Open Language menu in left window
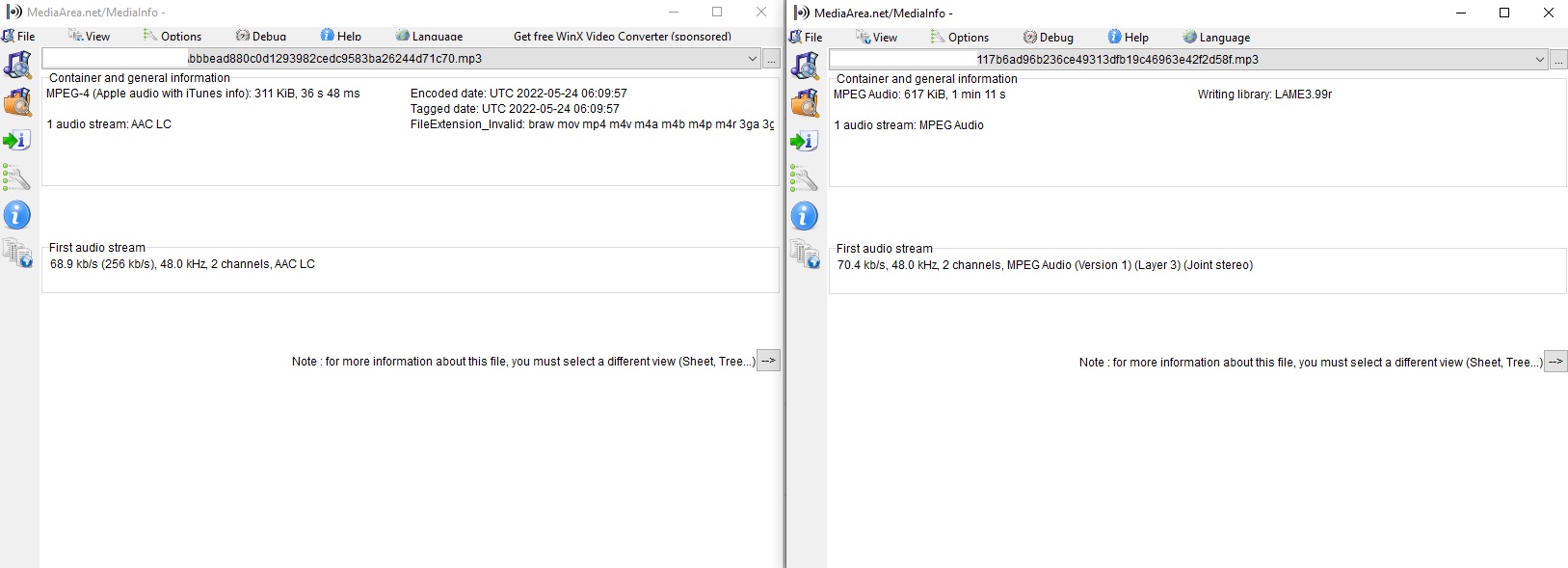 430,36
